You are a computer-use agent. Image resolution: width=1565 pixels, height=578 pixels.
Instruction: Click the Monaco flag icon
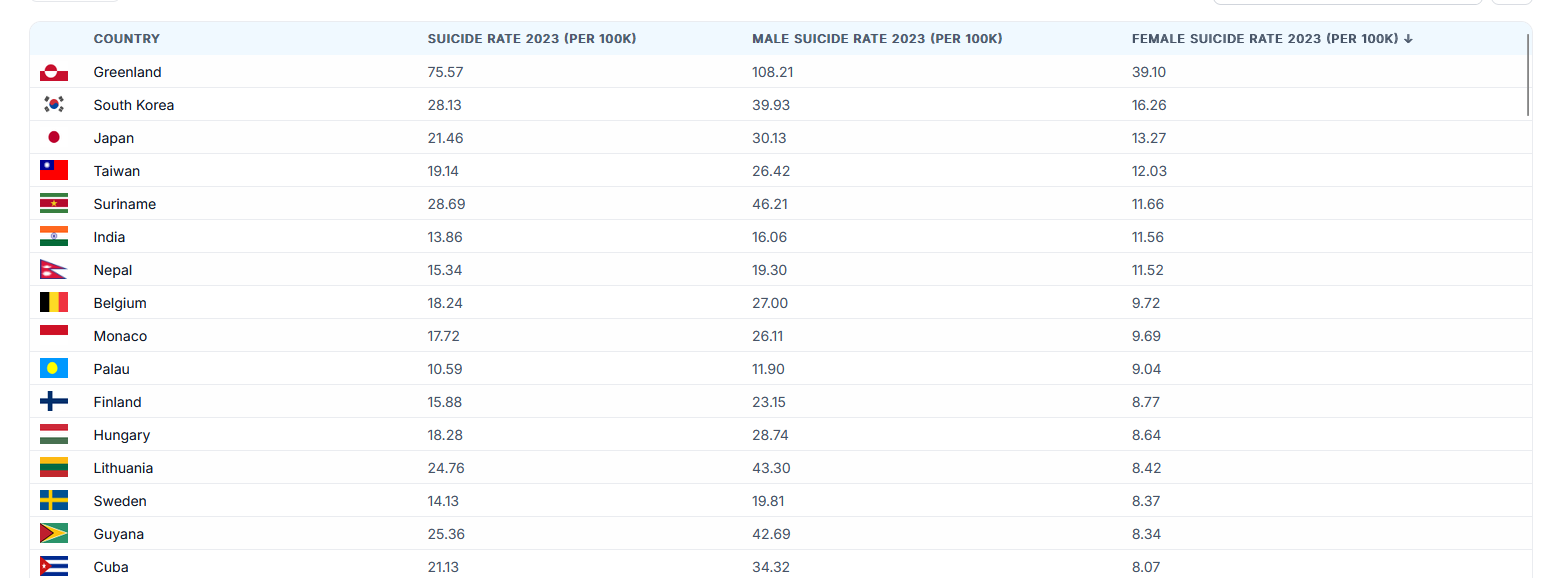click(x=54, y=336)
